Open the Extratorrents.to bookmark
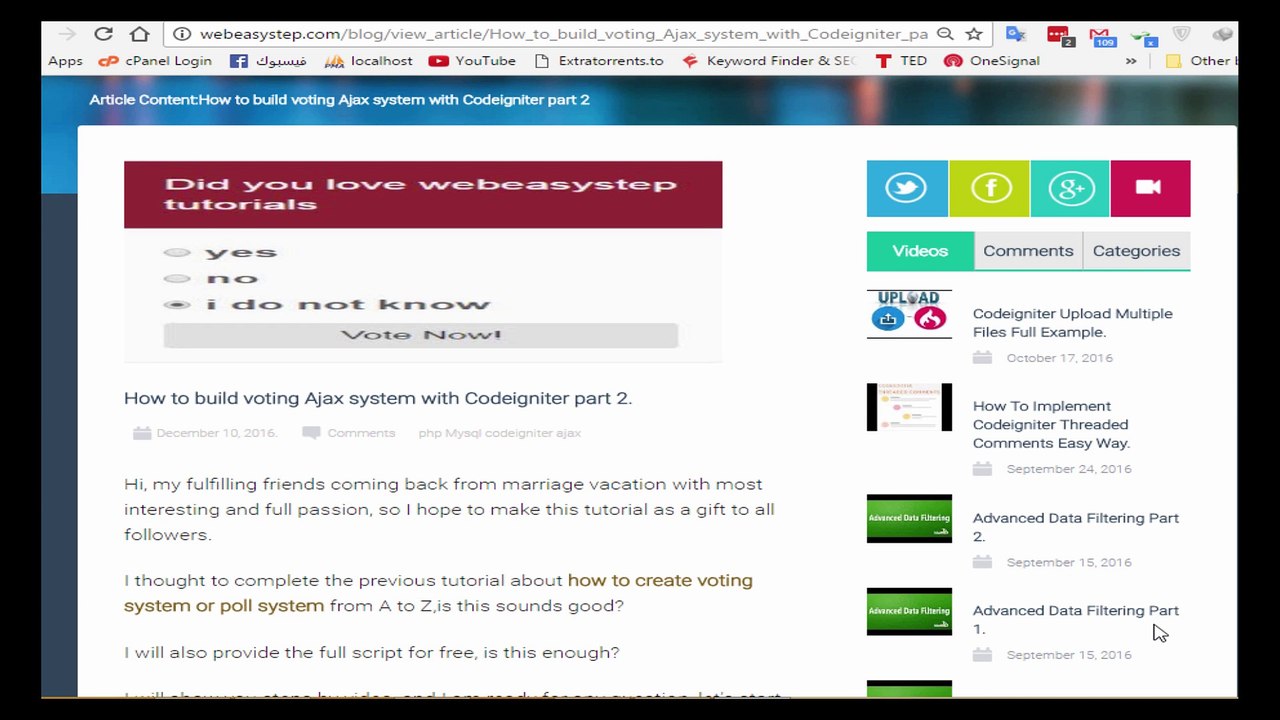 coord(599,61)
